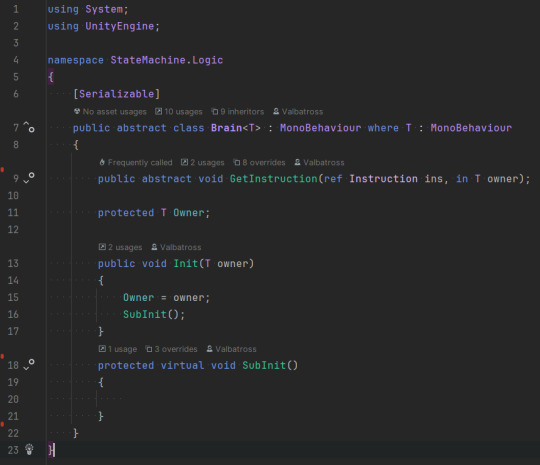
Task: Click line number 20 in the gutter
Action: point(13,399)
